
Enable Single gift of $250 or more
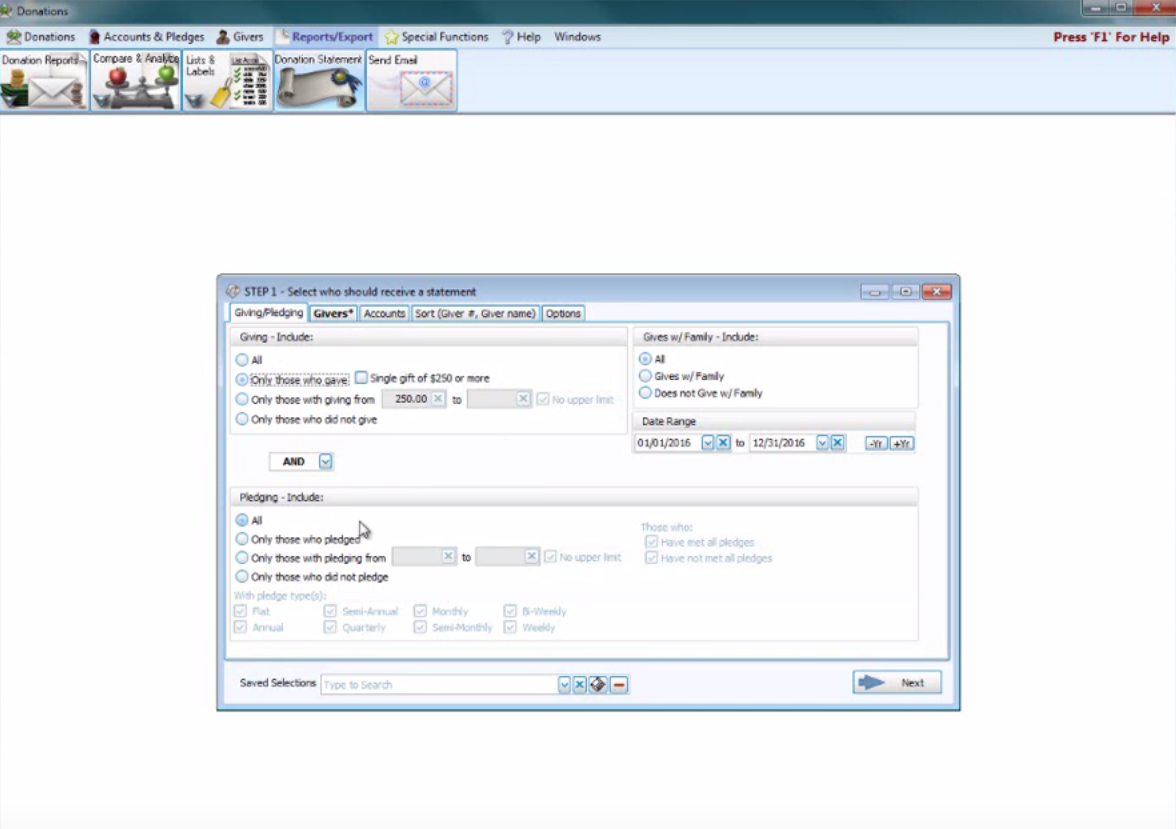pyautogui.click(x=361, y=378)
